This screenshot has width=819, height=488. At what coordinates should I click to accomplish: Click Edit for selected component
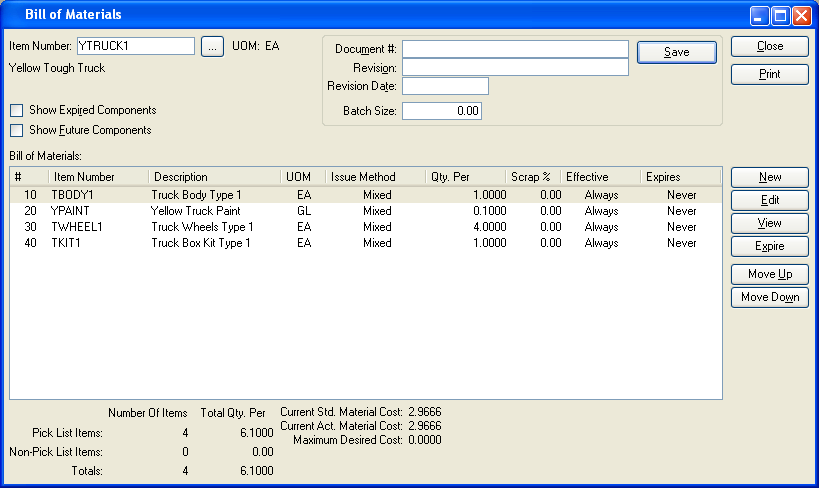(769, 200)
